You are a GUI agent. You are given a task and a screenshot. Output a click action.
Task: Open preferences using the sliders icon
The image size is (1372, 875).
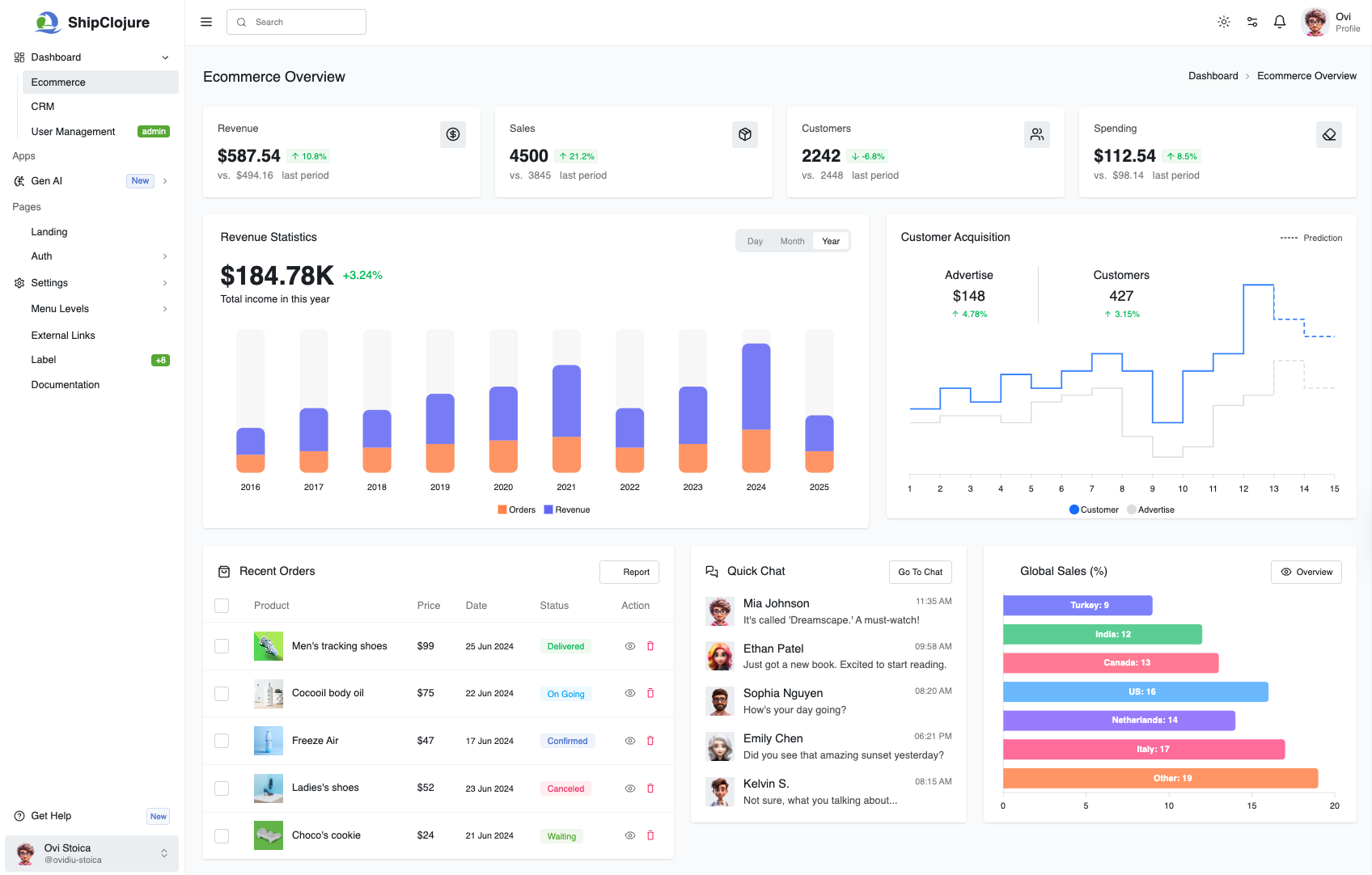[1251, 22]
